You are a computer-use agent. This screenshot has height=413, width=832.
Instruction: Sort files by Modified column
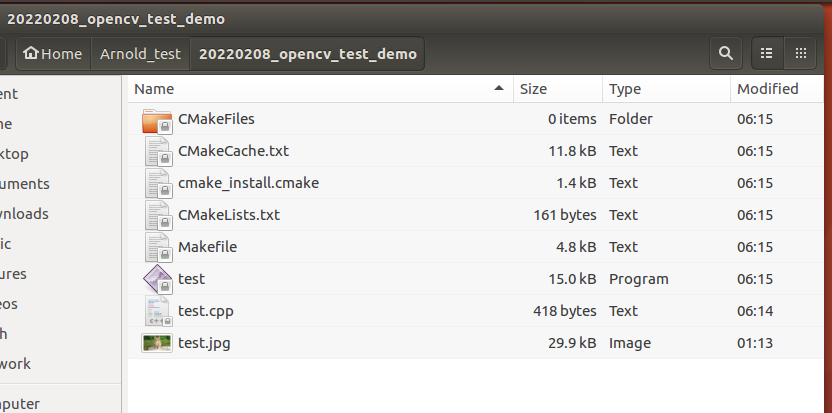[x=767, y=89]
